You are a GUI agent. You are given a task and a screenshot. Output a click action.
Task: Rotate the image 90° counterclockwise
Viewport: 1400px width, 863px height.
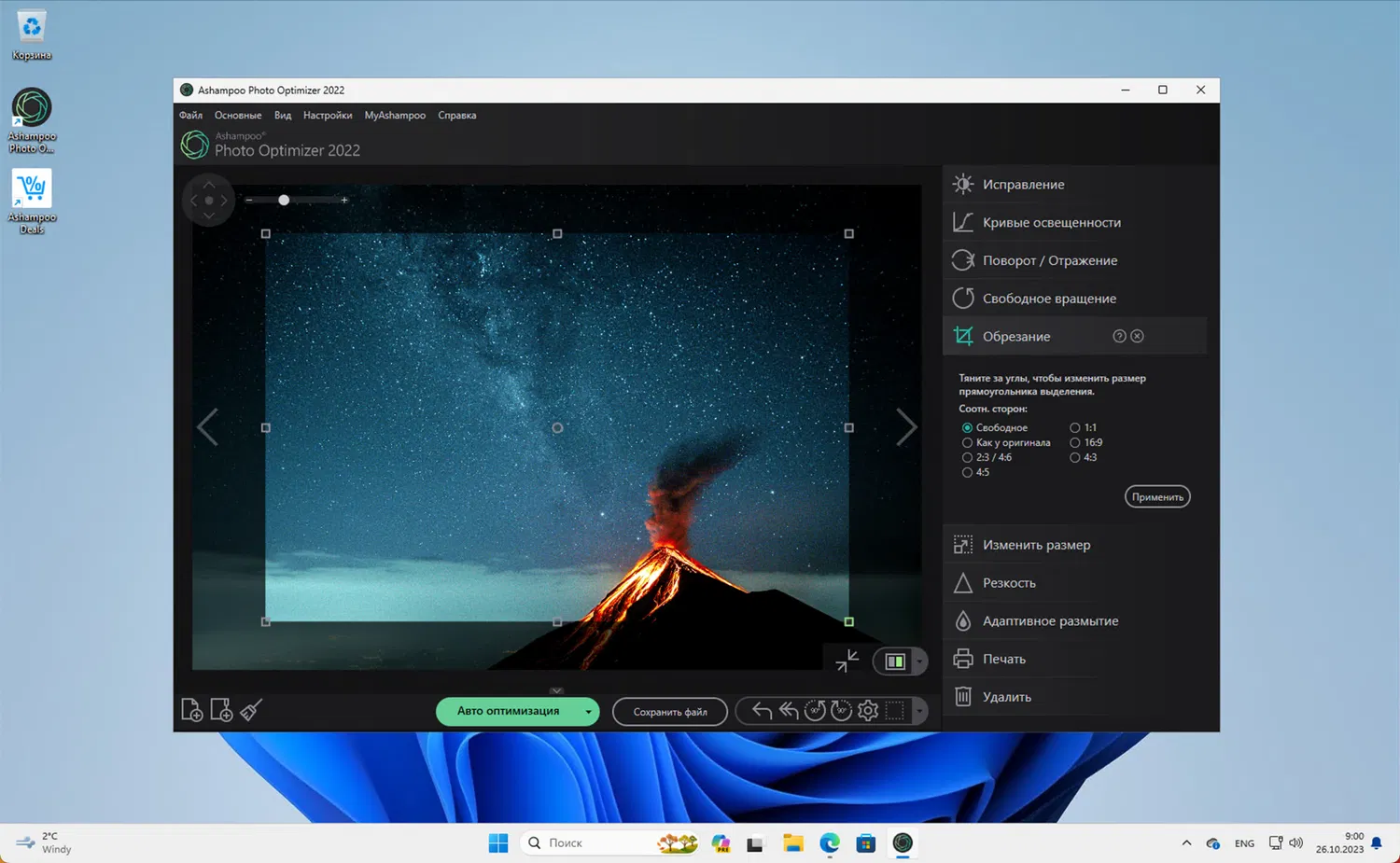815,711
